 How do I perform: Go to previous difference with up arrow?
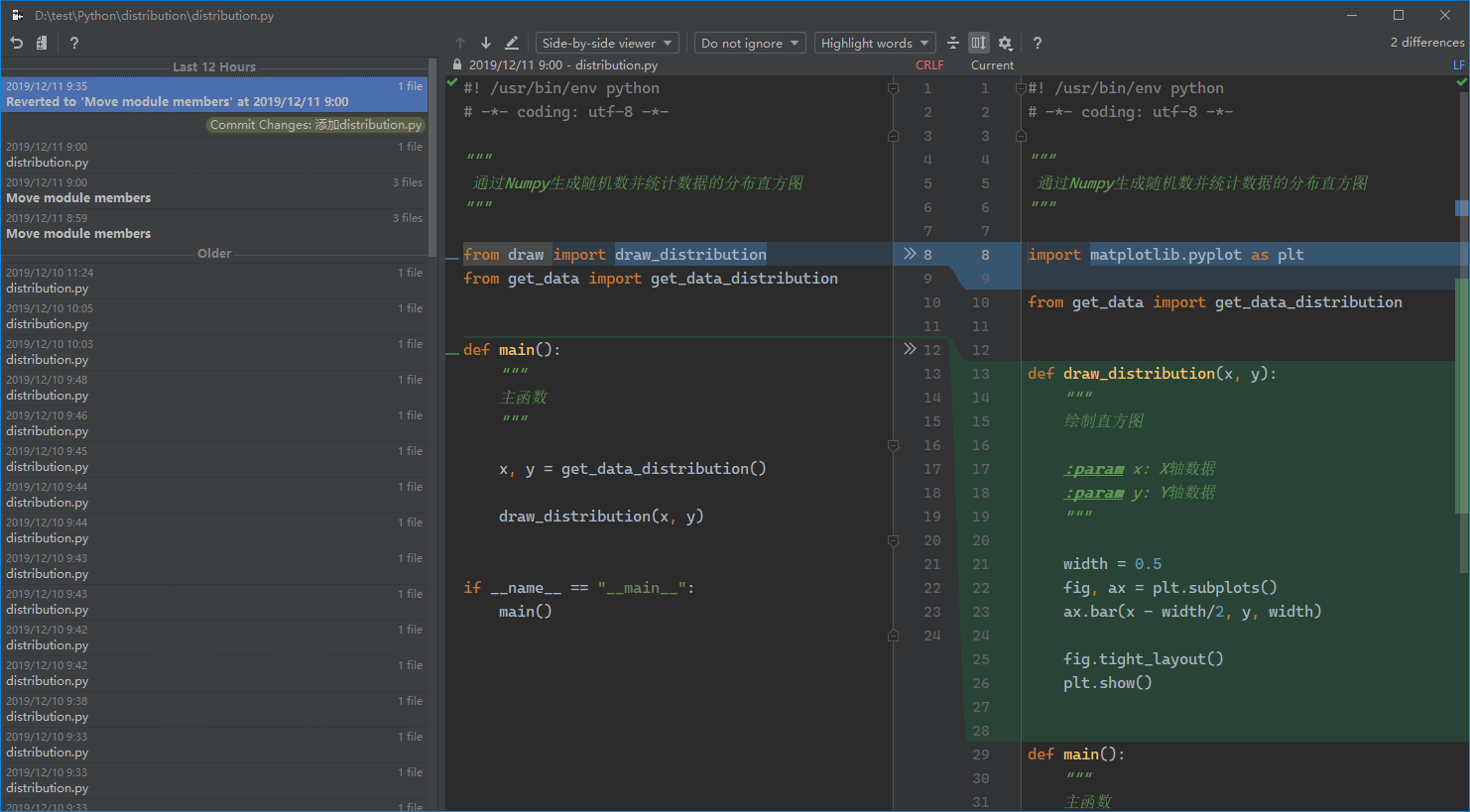click(460, 43)
